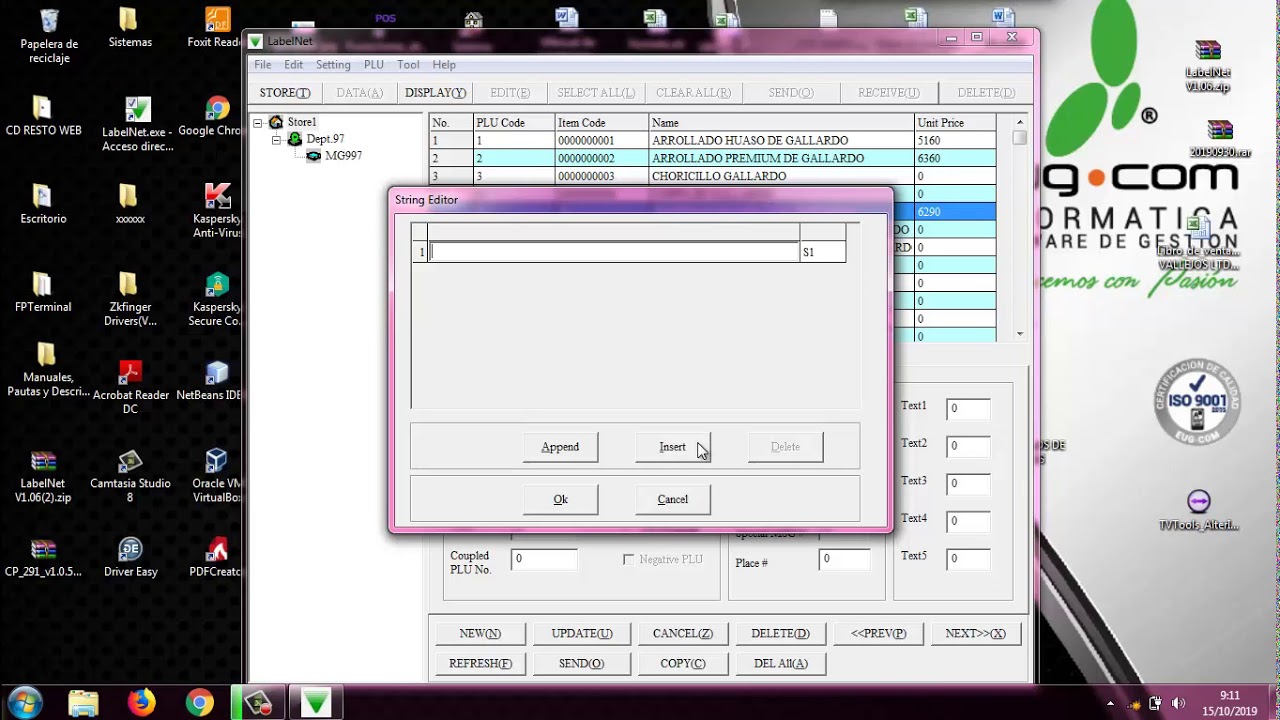Collapse the Store1 tree node
The height and width of the screenshot is (720, 1280).
click(257, 123)
